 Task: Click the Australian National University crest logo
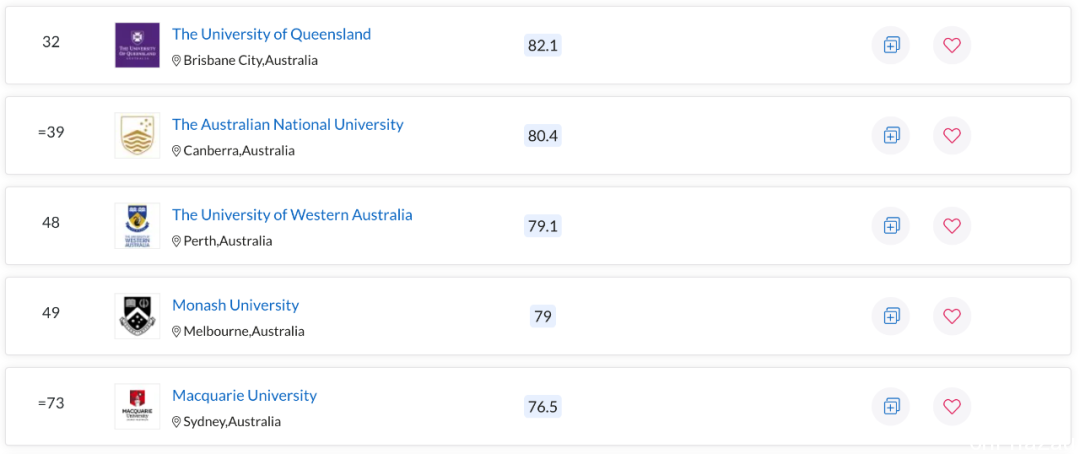point(137,136)
